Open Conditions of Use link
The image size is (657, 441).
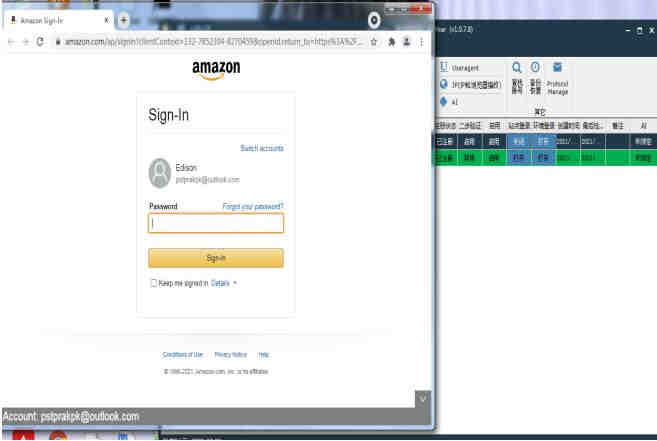pyautogui.click(x=183, y=355)
